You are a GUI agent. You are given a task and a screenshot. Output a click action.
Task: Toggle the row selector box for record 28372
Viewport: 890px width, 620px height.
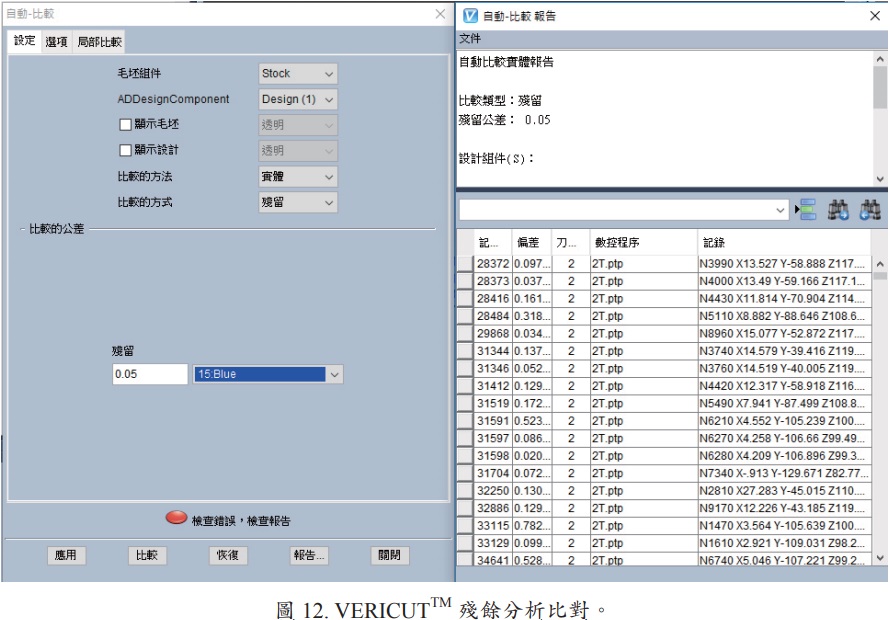click(465, 263)
